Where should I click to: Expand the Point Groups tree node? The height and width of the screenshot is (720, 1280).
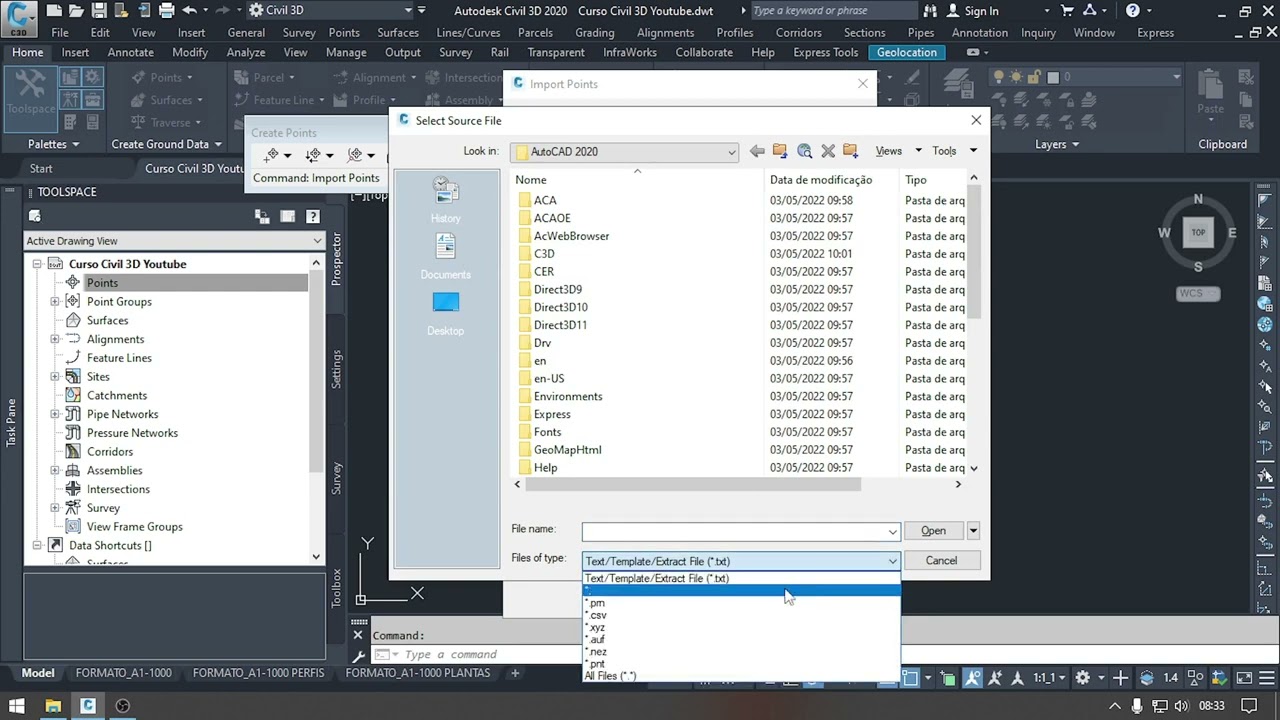(x=55, y=302)
